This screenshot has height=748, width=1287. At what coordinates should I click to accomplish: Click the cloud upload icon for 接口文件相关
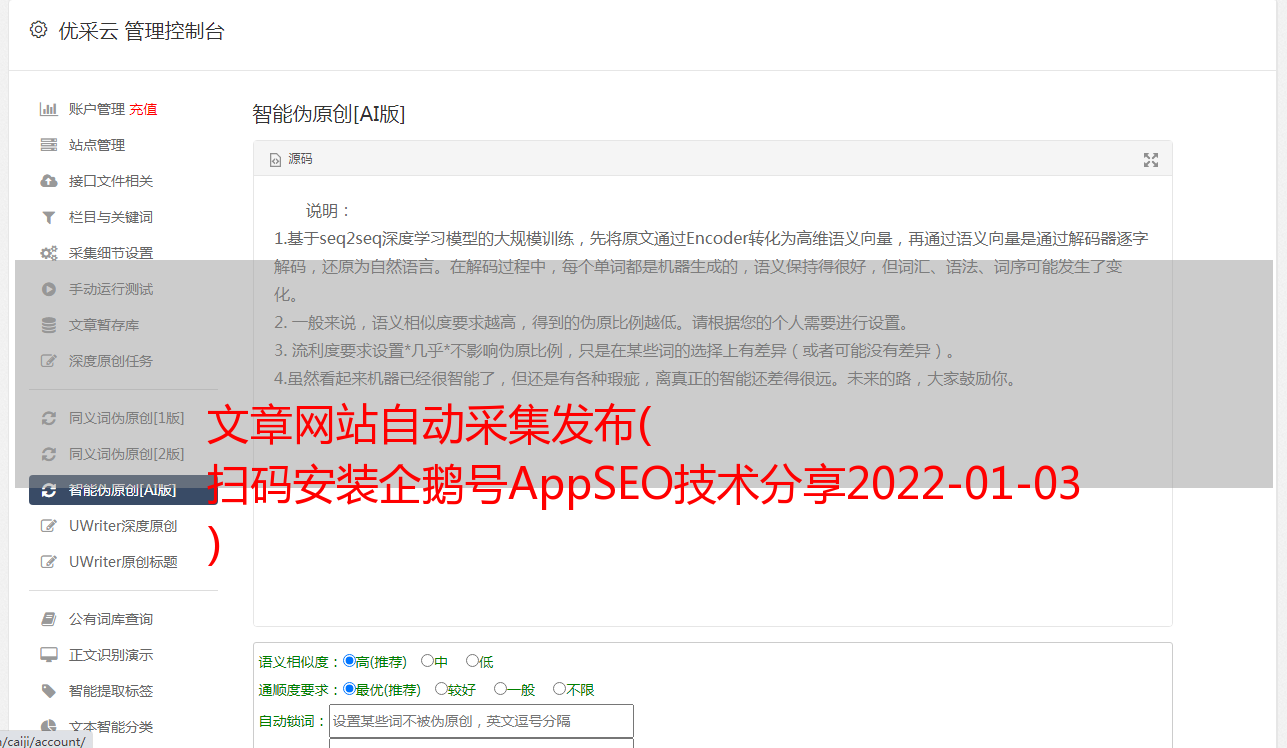(x=48, y=181)
